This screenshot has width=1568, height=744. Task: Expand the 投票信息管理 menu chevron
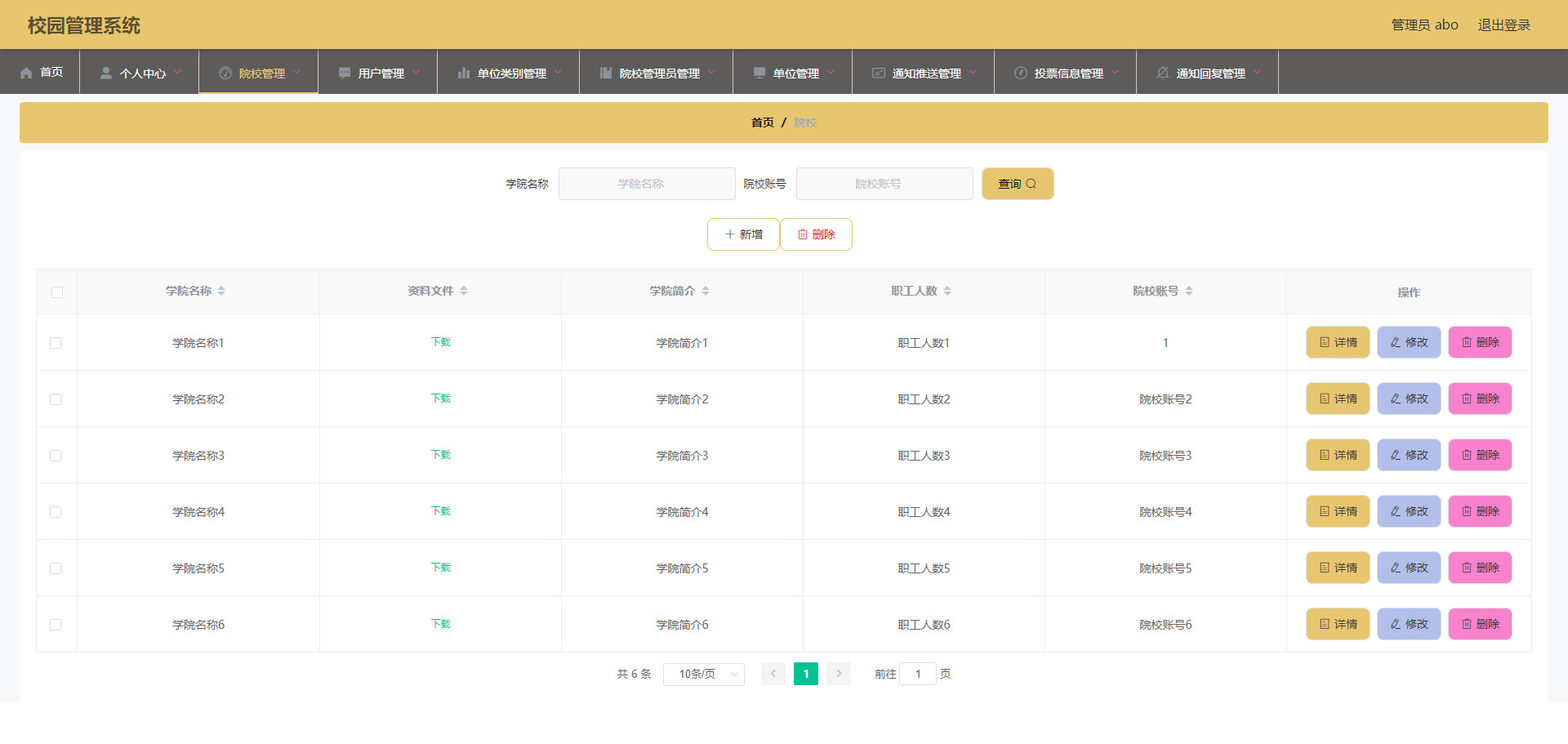pos(1115,72)
